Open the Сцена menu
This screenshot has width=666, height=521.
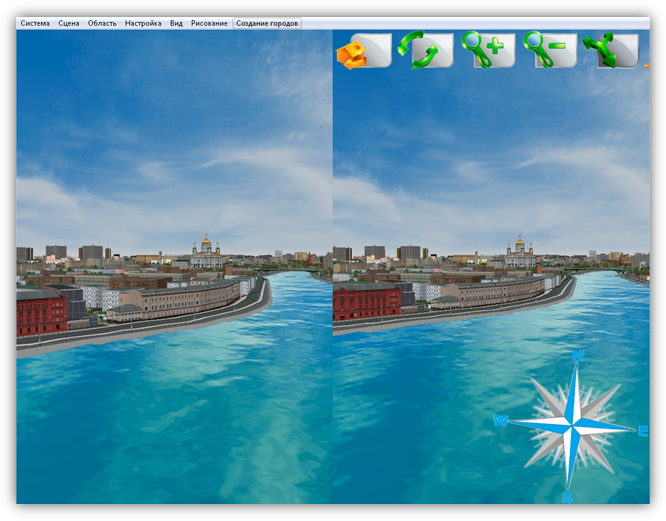tap(69, 23)
